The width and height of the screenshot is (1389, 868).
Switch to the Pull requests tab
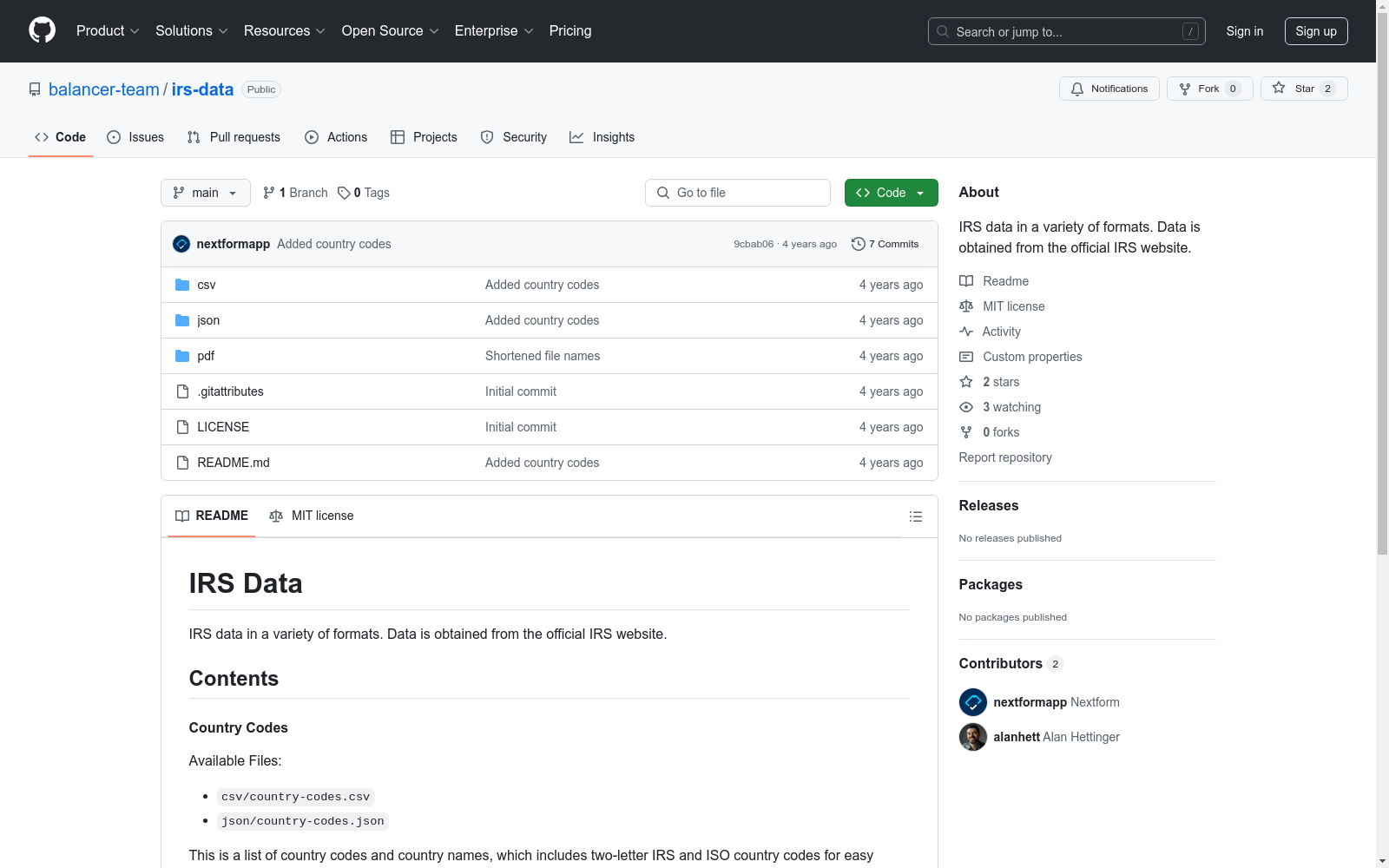pyautogui.click(x=234, y=137)
